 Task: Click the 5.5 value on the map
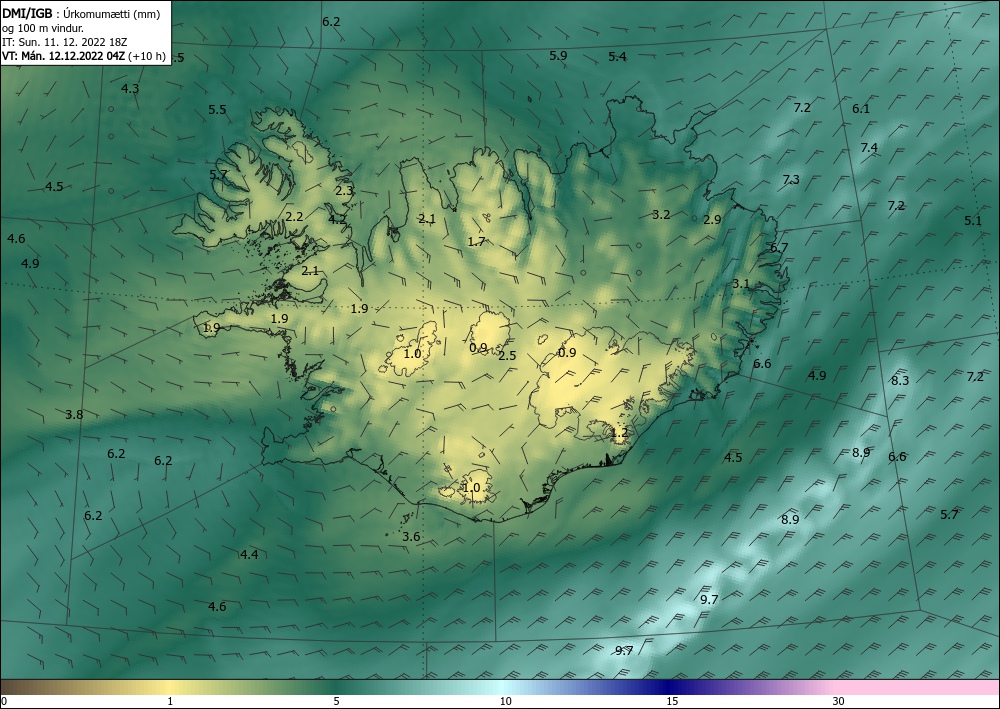coord(217,110)
